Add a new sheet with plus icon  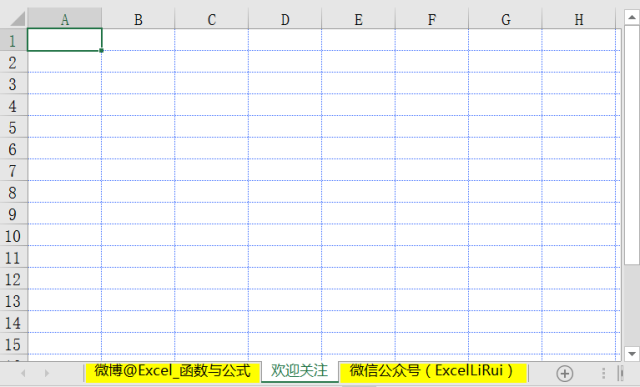pos(565,374)
